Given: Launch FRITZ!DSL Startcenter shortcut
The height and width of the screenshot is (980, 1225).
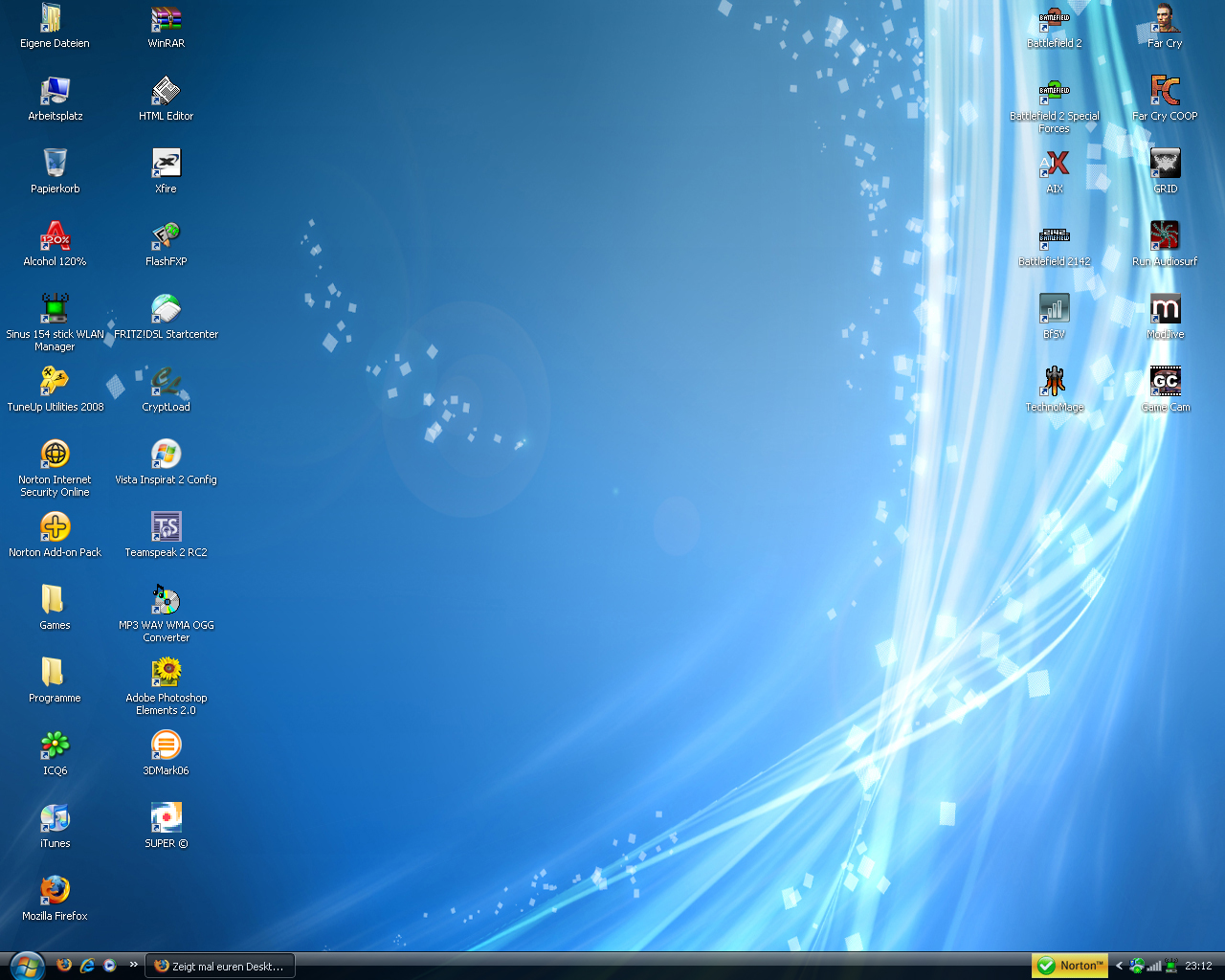Looking at the screenshot, I should [166, 310].
